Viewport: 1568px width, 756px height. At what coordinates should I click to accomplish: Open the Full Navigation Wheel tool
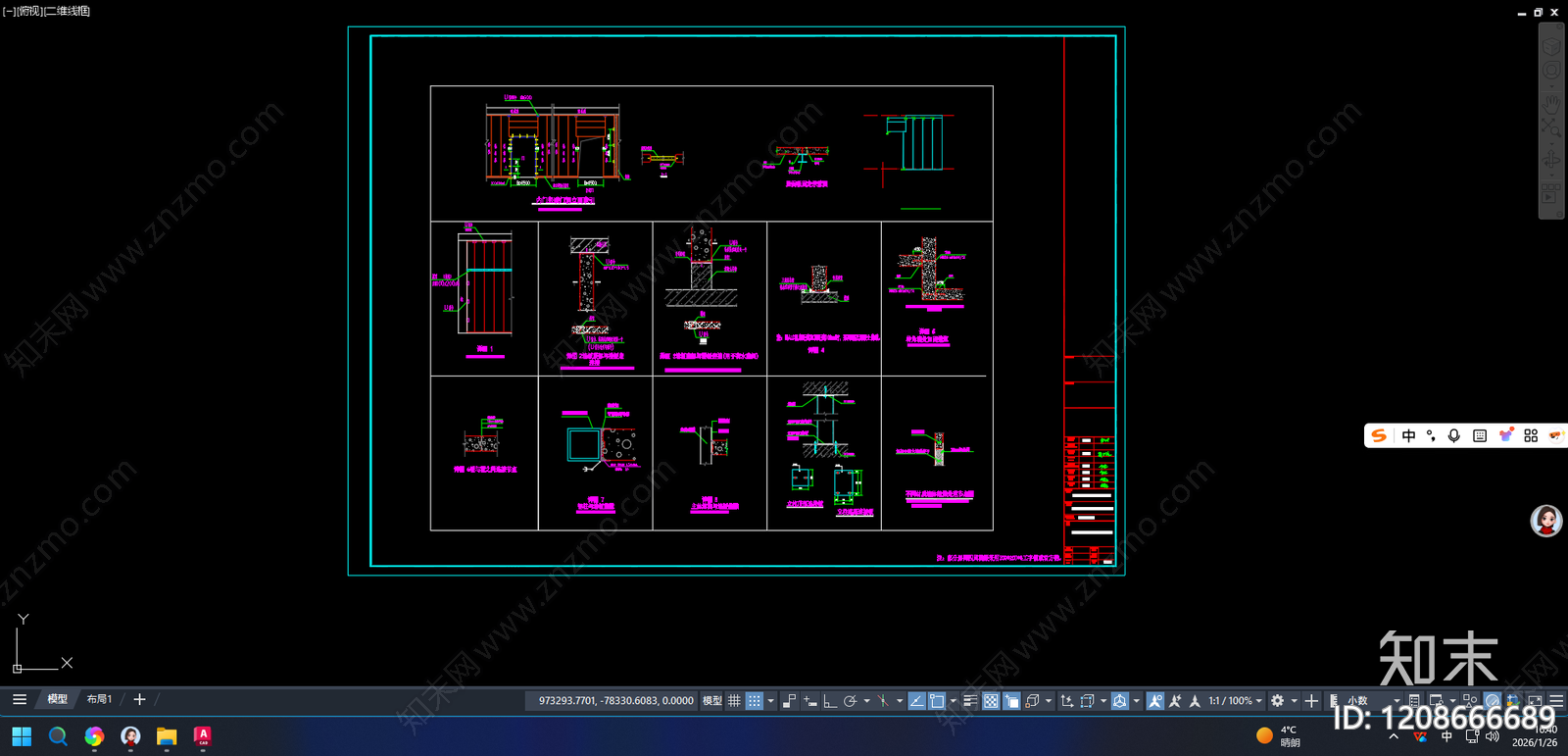1551,70
